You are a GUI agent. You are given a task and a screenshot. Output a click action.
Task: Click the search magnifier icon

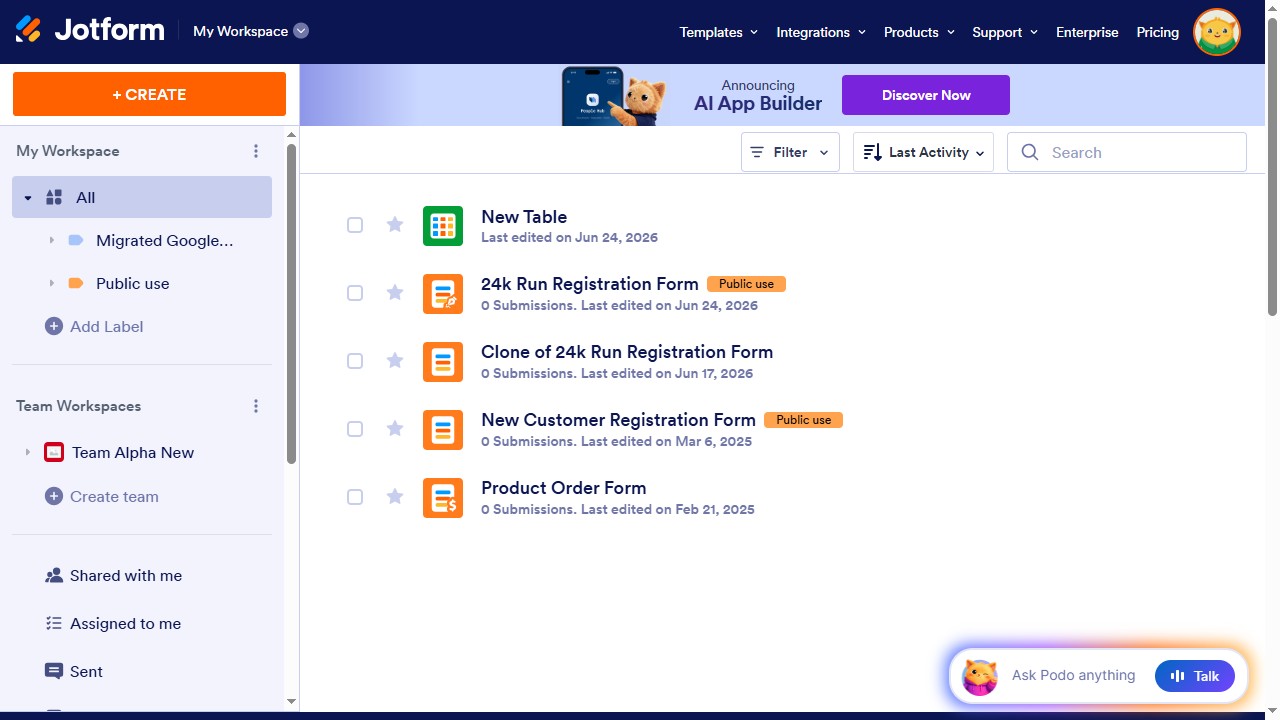(1029, 152)
